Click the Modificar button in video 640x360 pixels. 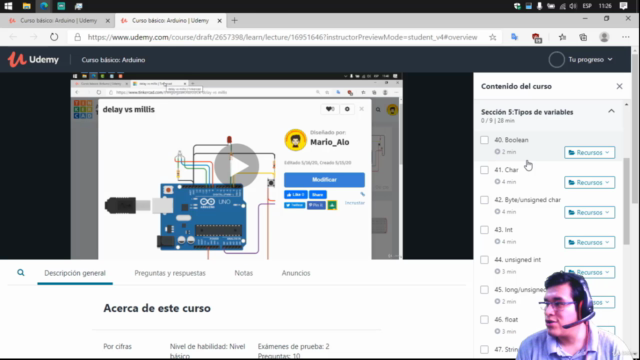(324, 180)
